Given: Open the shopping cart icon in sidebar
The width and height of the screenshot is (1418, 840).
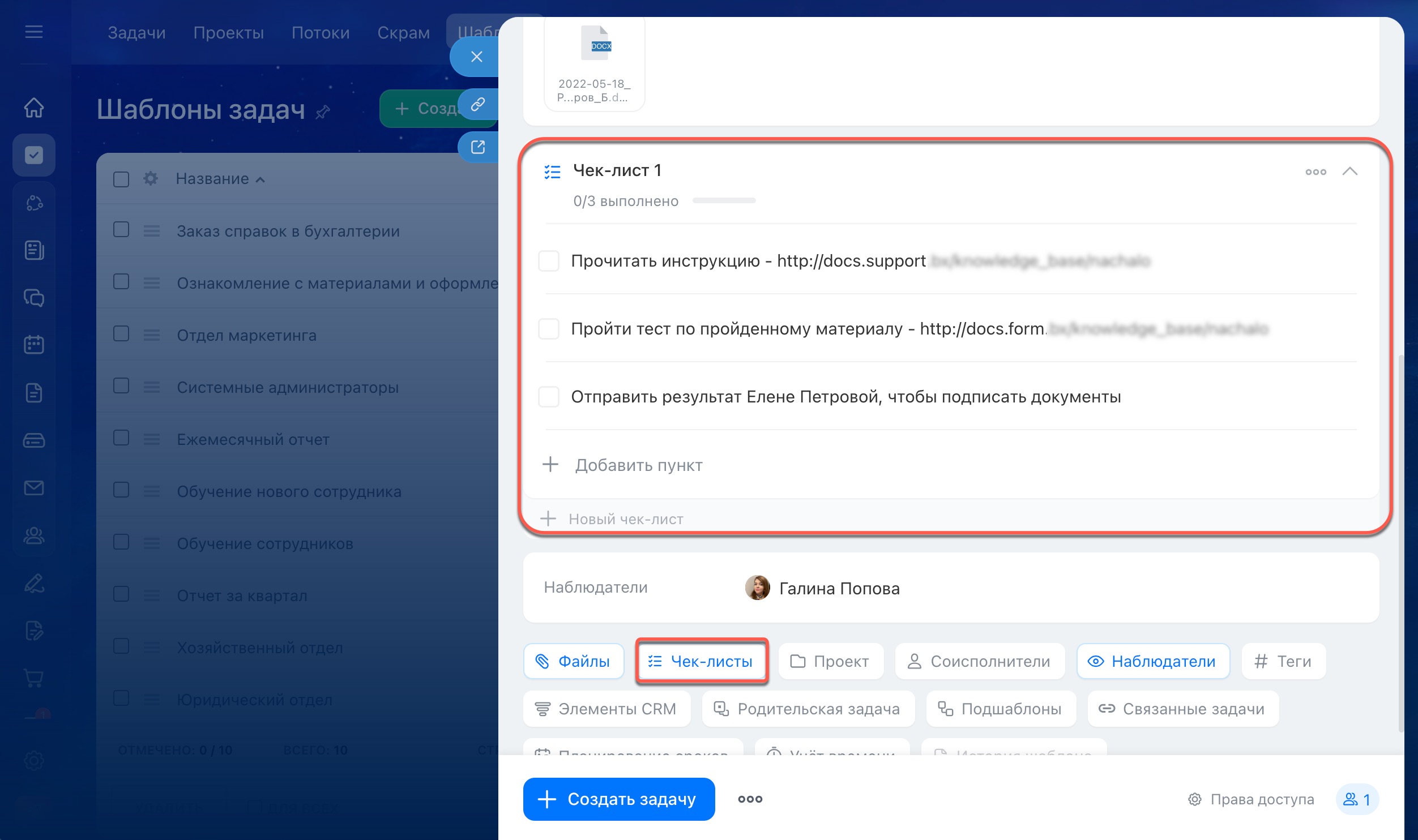Looking at the screenshot, I should tap(34, 677).
